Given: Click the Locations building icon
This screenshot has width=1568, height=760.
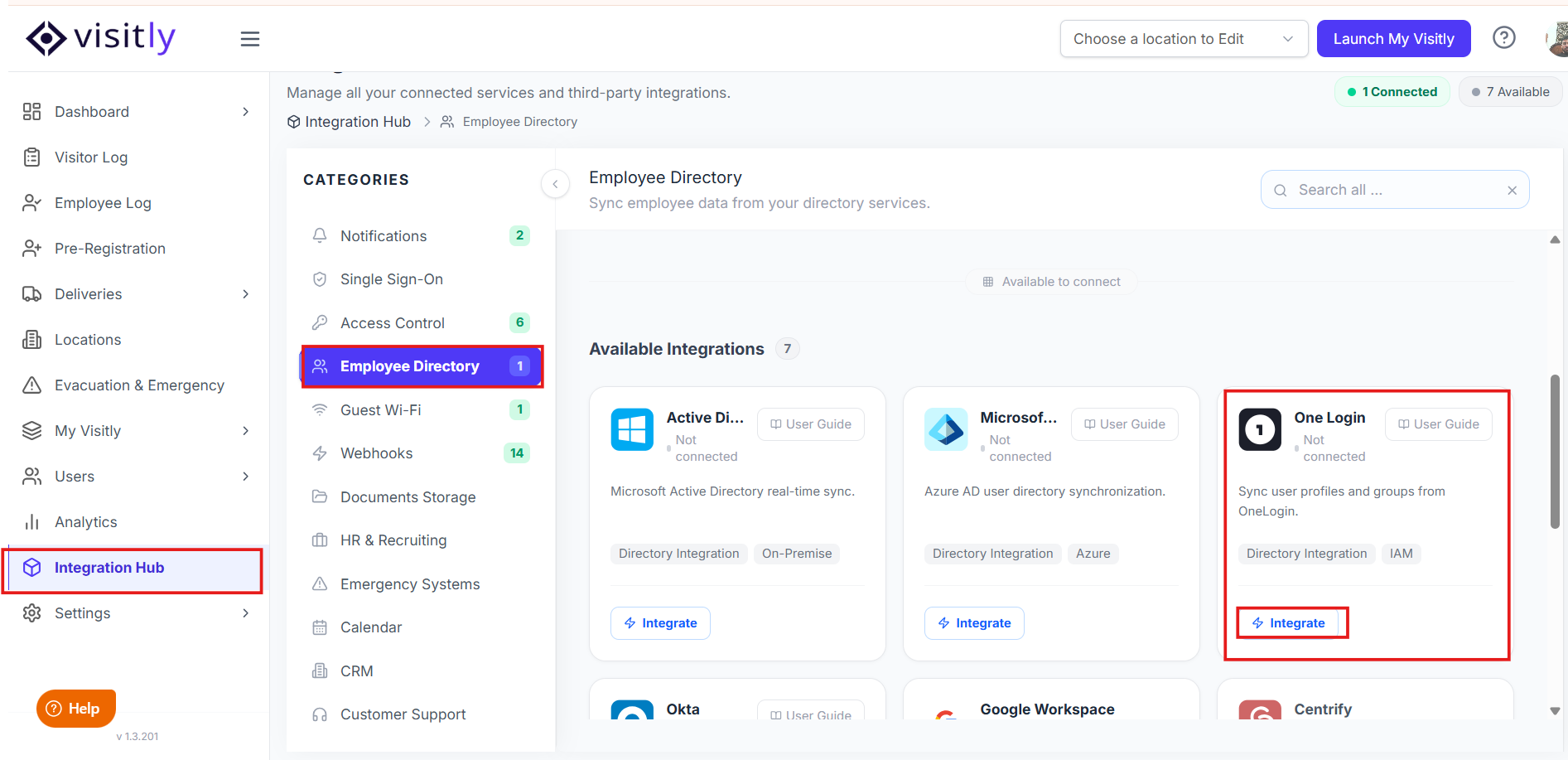Looking at the screenshot, I should click(x=31, y=340).
